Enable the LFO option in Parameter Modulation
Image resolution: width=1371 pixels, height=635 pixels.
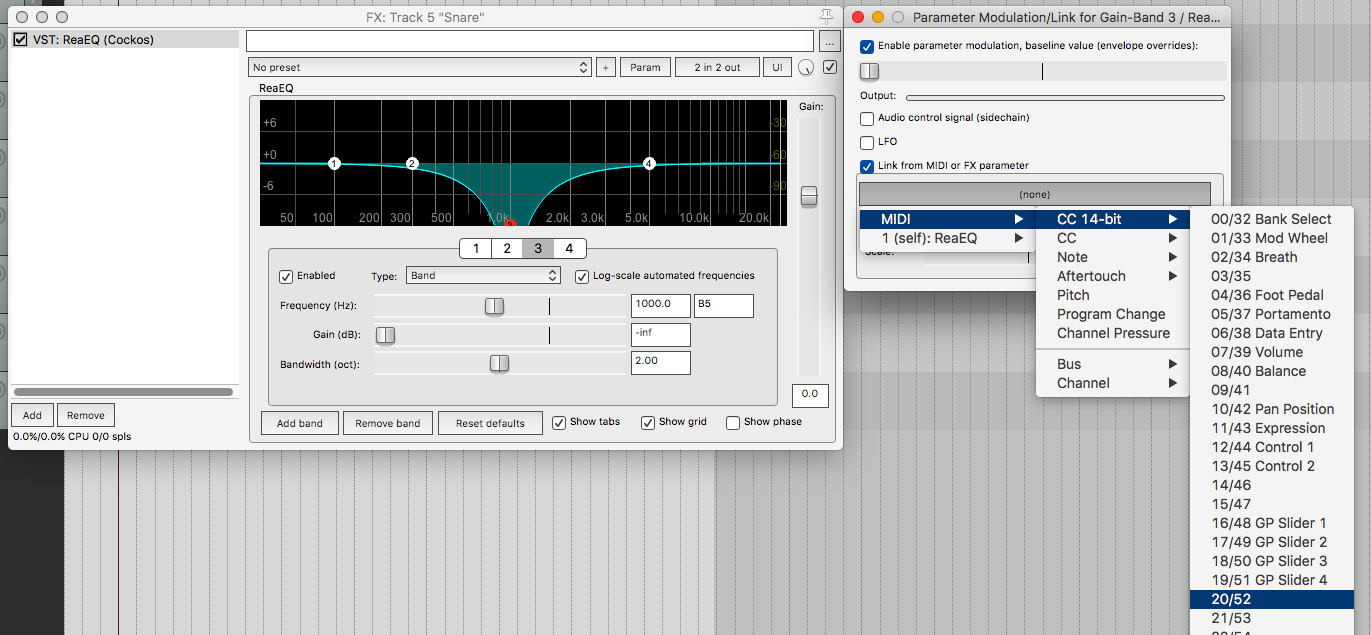[x=865, y=141]
